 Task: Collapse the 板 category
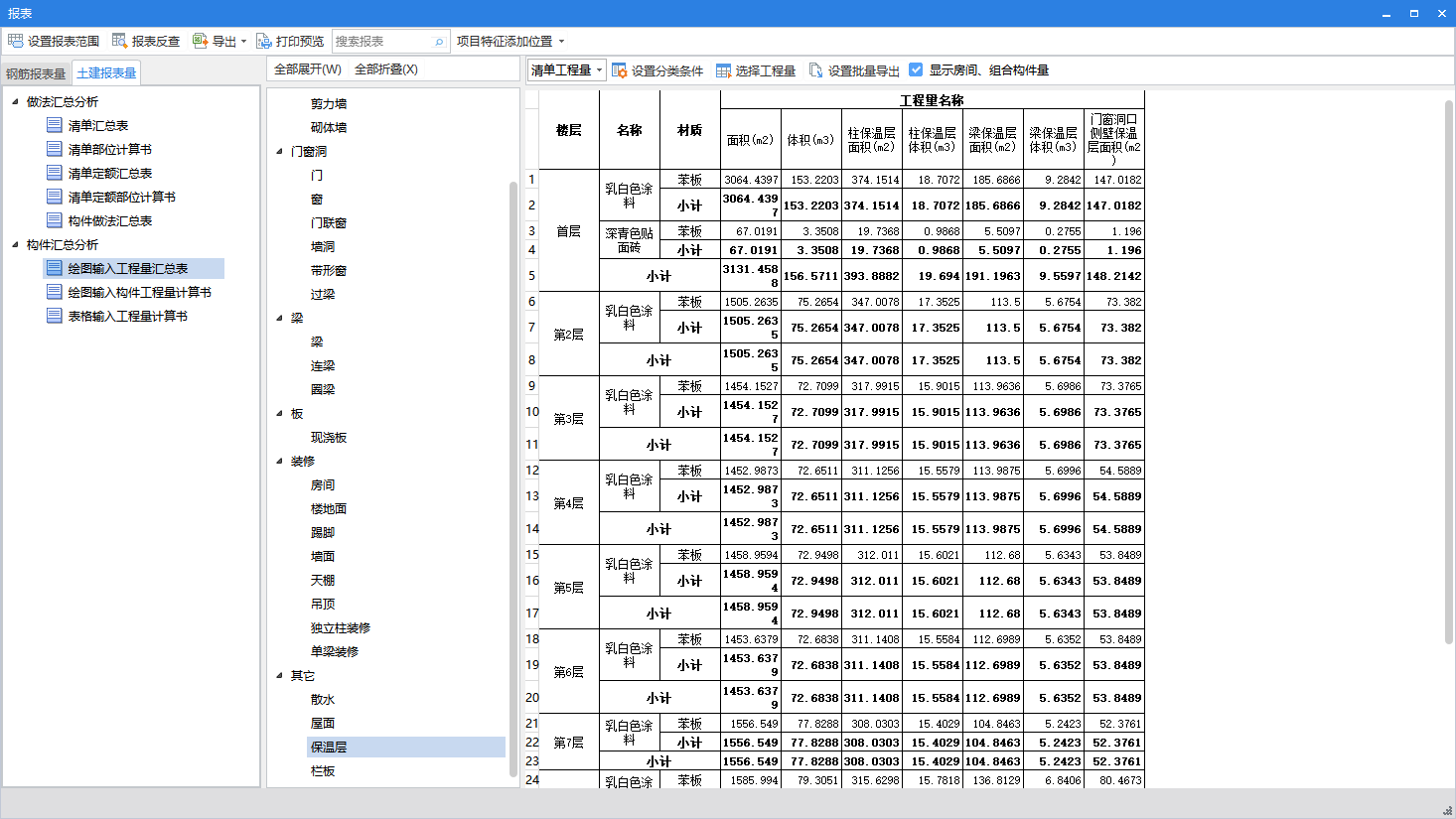(x=279, y=413)
